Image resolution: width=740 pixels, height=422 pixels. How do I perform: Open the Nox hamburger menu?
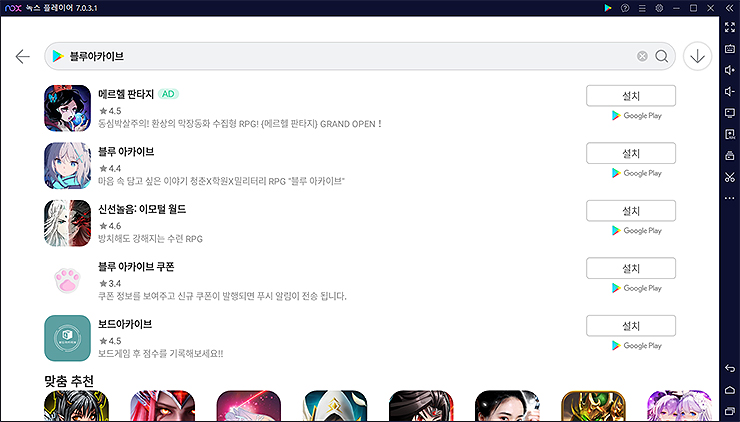tap(642, 8)
